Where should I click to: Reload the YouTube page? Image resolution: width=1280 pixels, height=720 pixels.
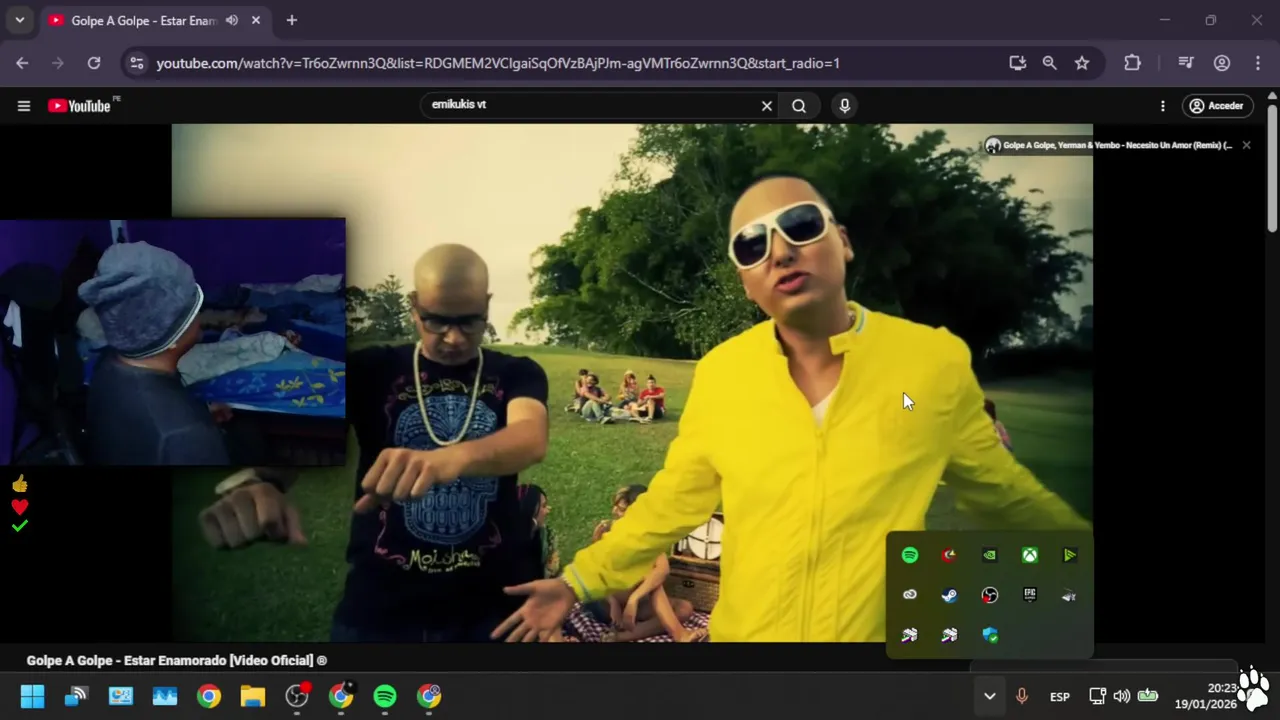[x=94, y=63]
